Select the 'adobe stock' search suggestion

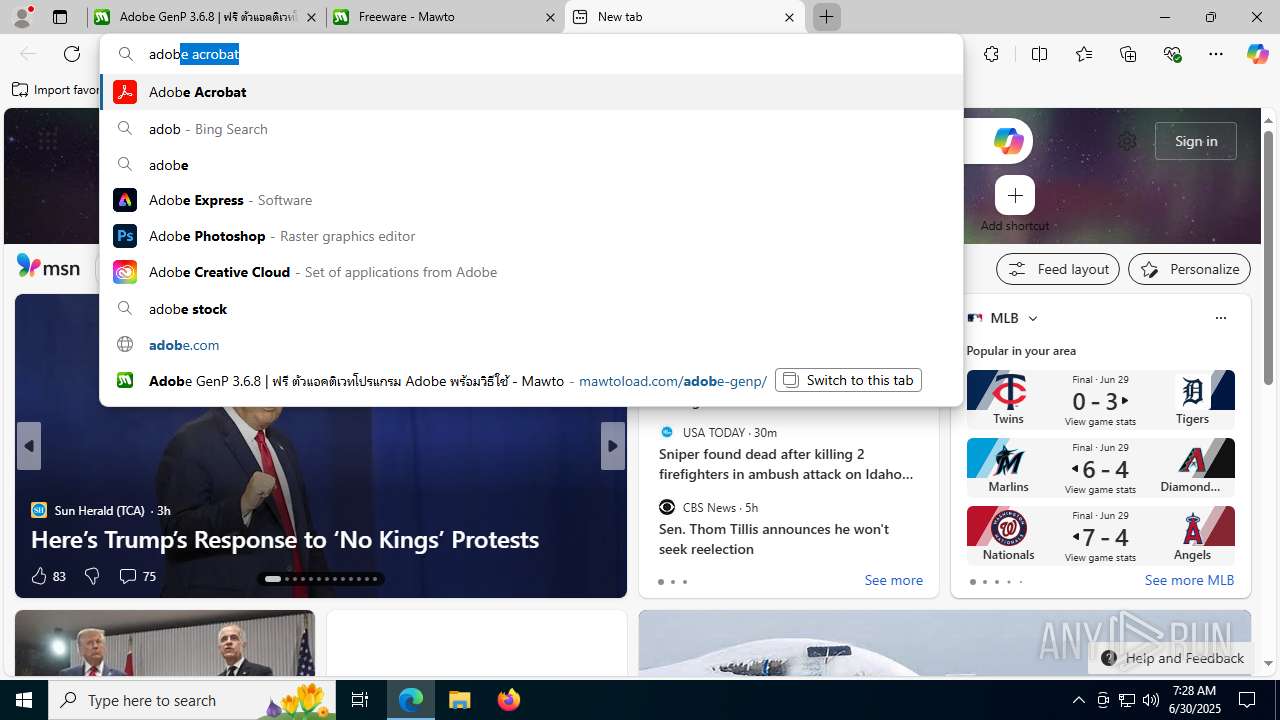[x=531, y=309]
